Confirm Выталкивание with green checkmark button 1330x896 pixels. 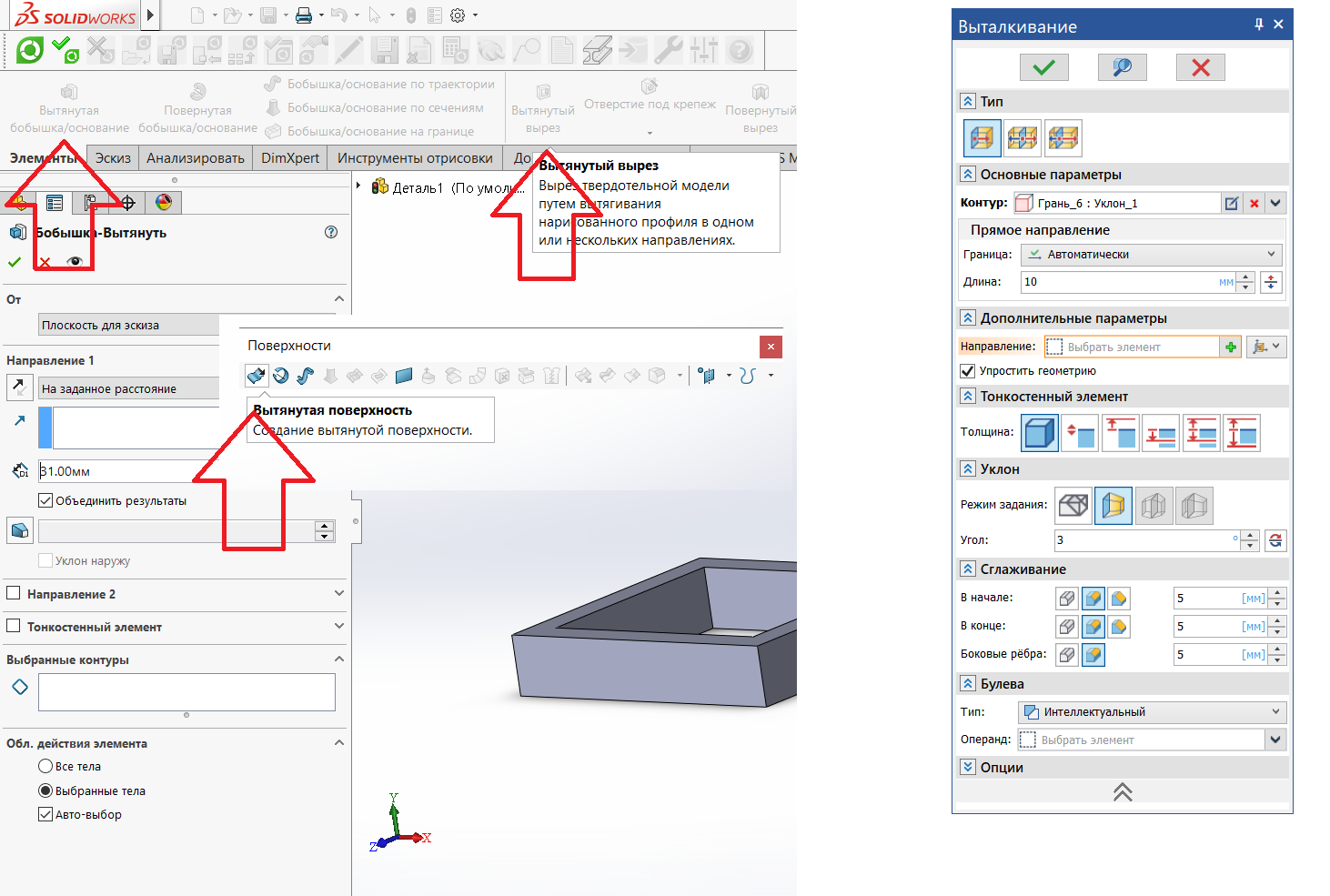click(1043, 67)
